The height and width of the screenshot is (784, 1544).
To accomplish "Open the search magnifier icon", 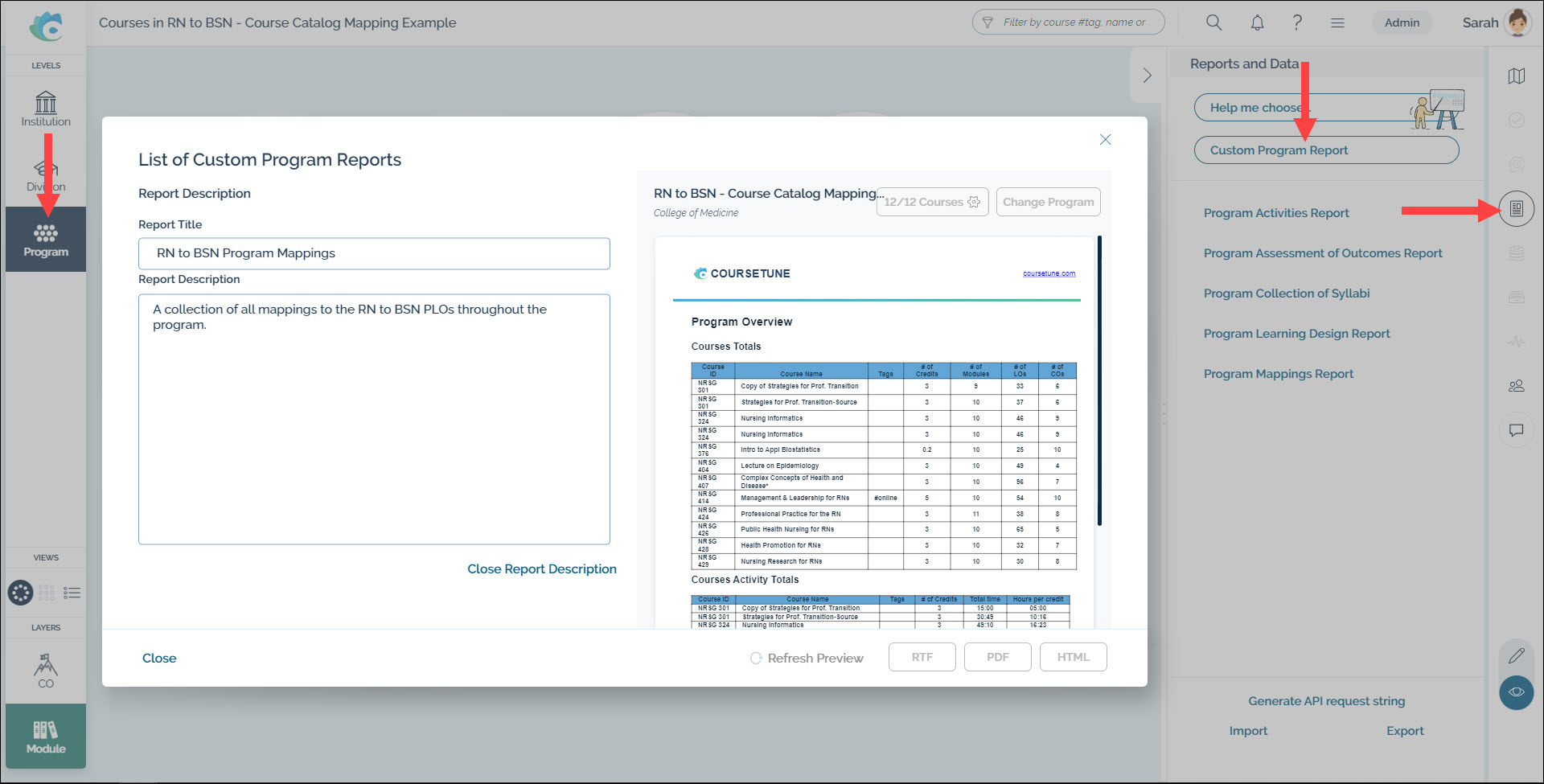I will click(x=1213, y=23).
